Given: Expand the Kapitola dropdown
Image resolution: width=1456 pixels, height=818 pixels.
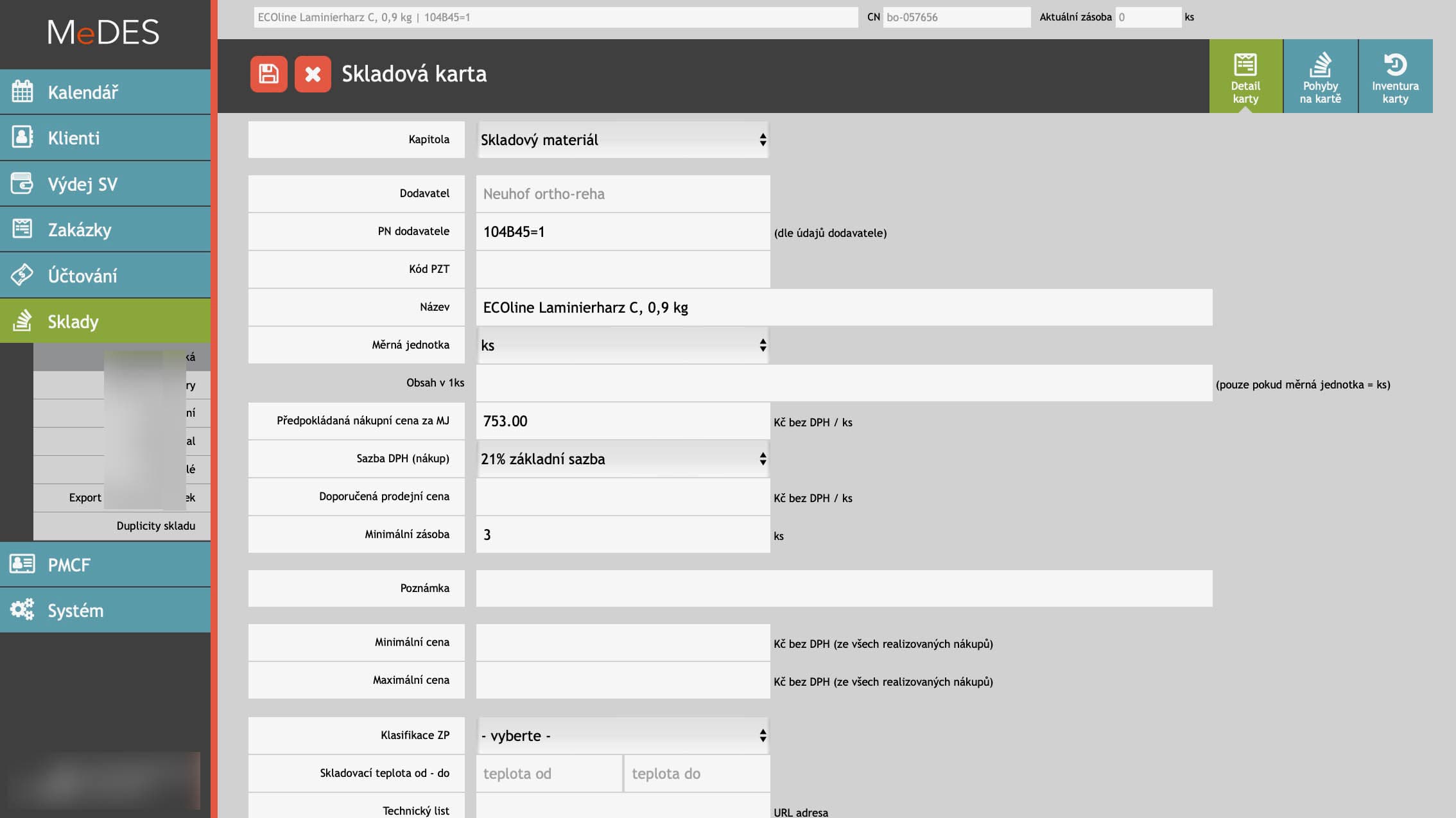Looking at the screenshot, I should [x=622, y=140].
